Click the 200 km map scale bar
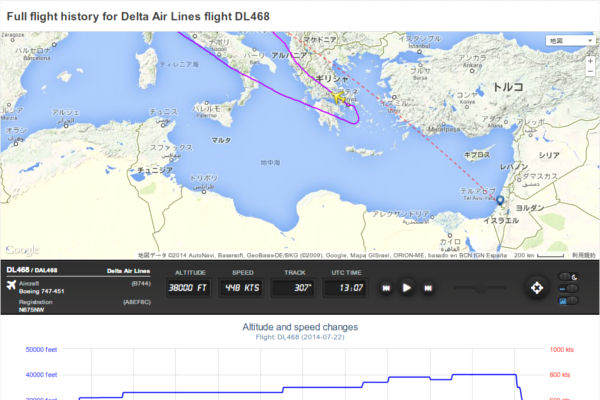The width and height of the screenshot is (600, 400). pyautogui.click(x=550, y=255)
